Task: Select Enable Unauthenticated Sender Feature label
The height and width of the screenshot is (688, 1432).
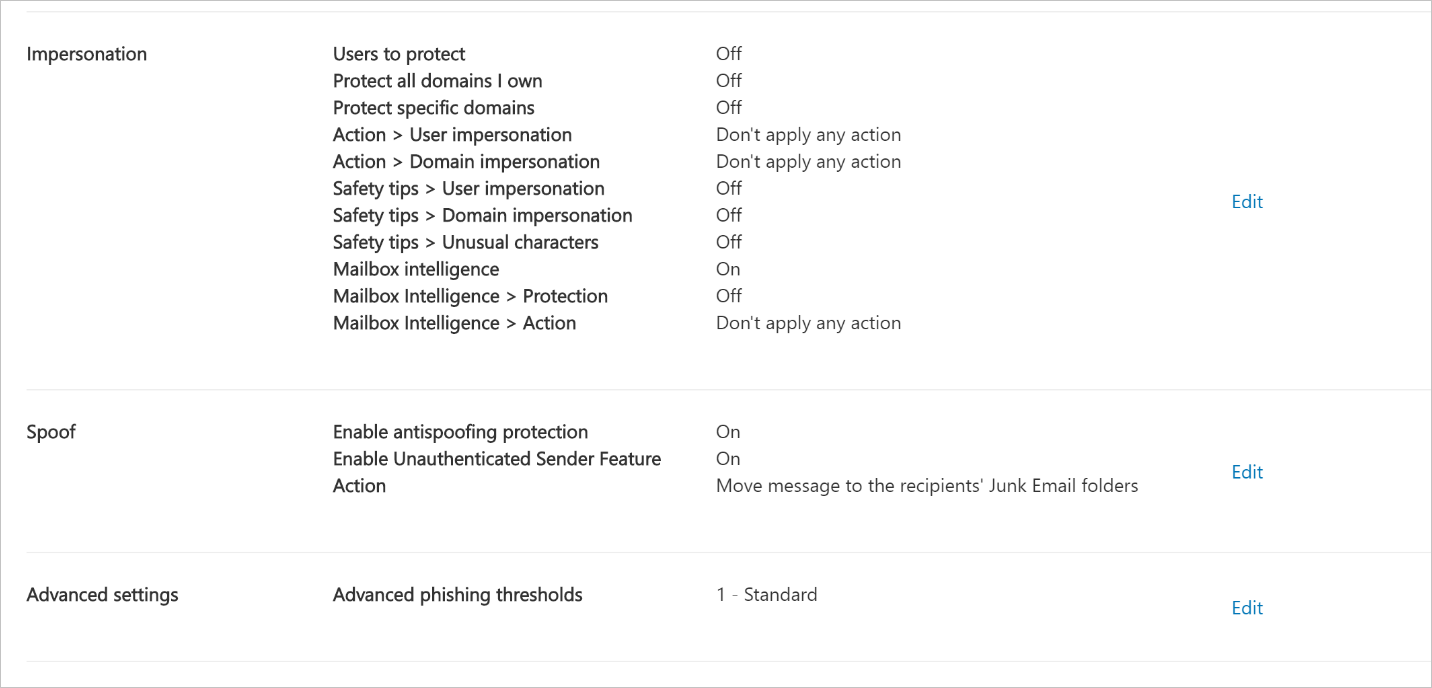Action: point(497,459)
